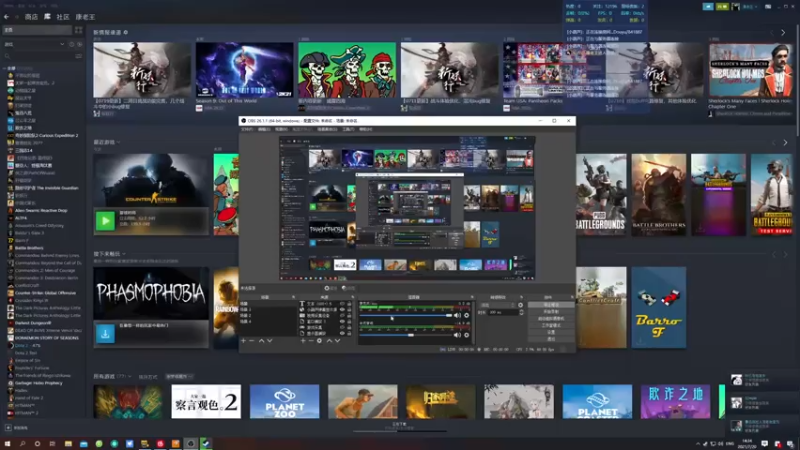This screenshot has height=450, width=800.
Task: Open the scene transition type dropdown
Action: coord(497,305)
